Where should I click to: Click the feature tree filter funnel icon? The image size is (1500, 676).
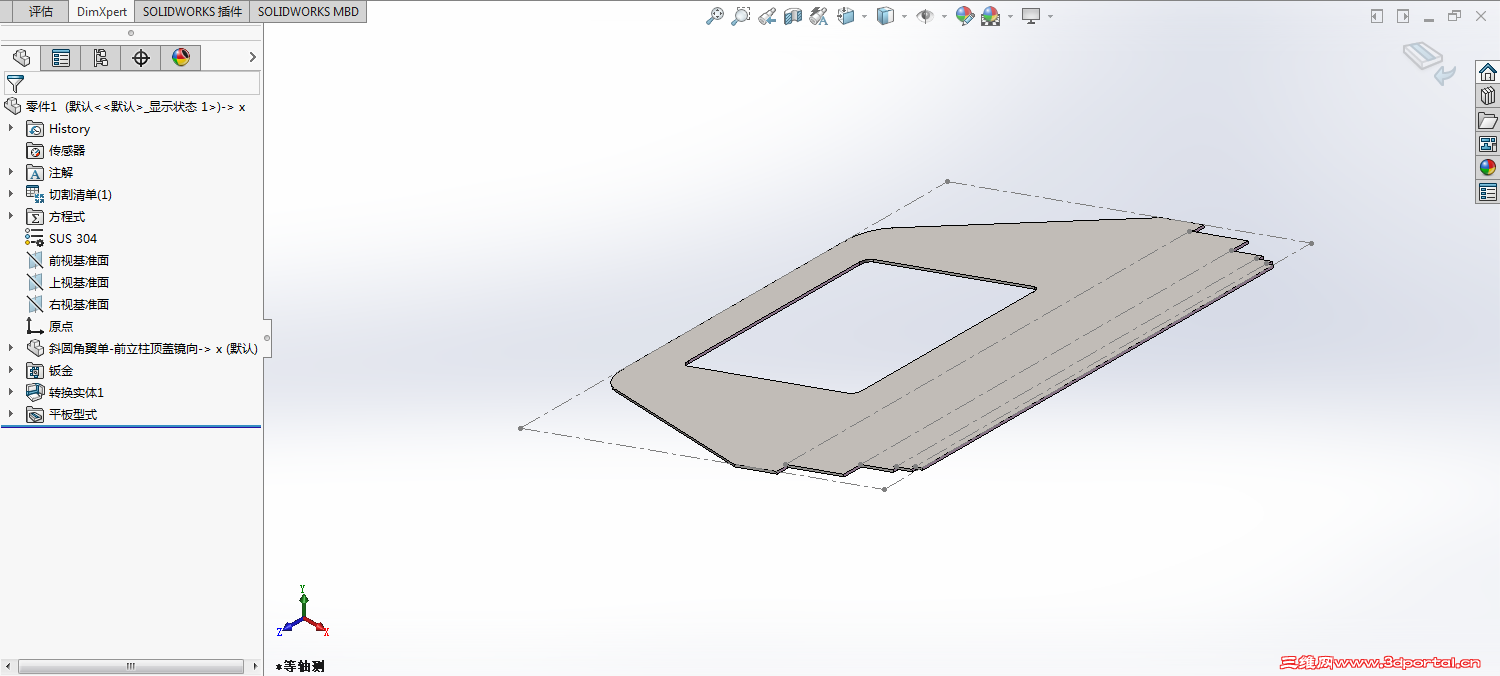click(15, 84)
